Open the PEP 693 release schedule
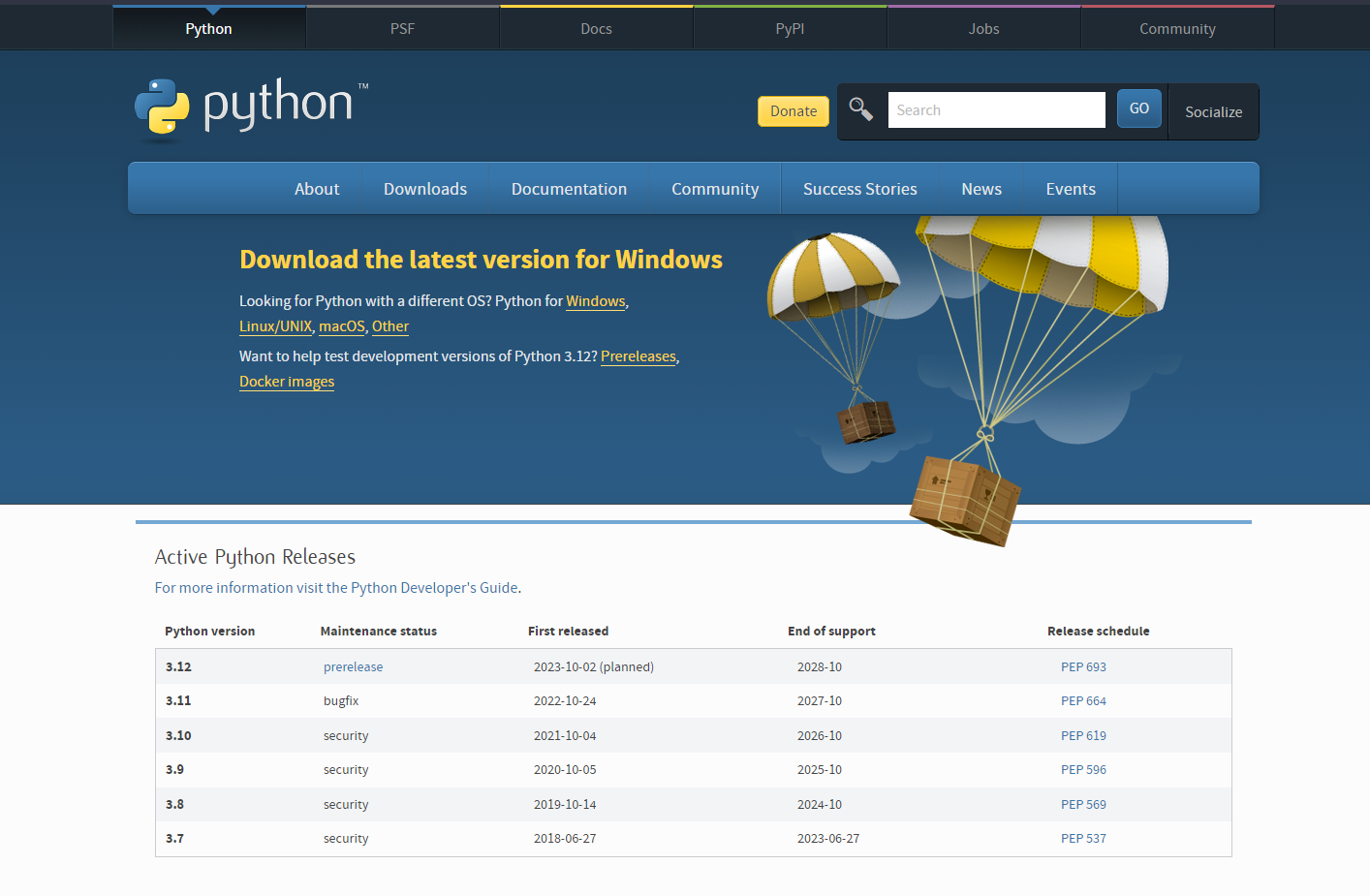The width and height of the screenshot is (1370, 896). [1083, 667]
